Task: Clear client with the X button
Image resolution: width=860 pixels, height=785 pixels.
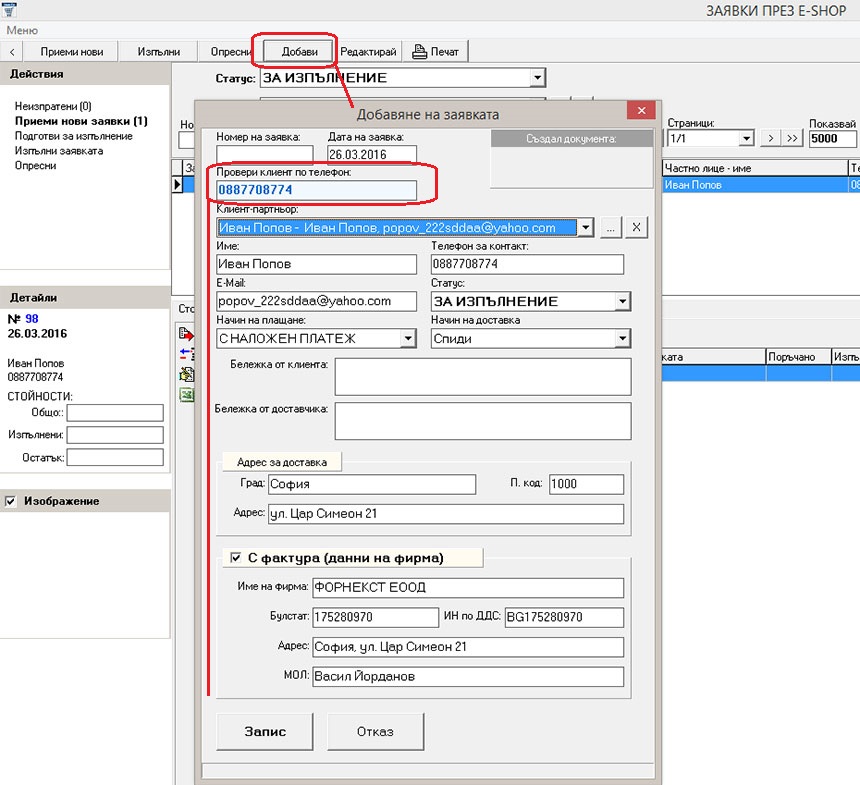Action: click(636, 227)
